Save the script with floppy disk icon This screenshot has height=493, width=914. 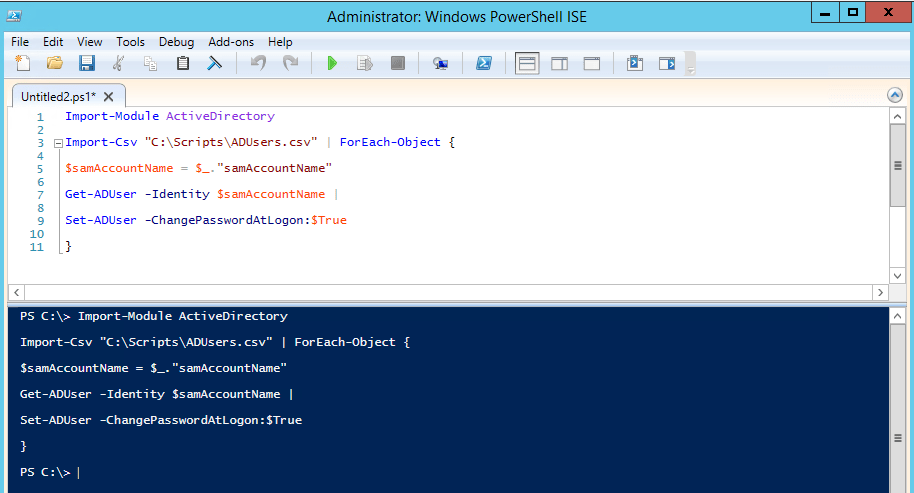pos(87,63)
